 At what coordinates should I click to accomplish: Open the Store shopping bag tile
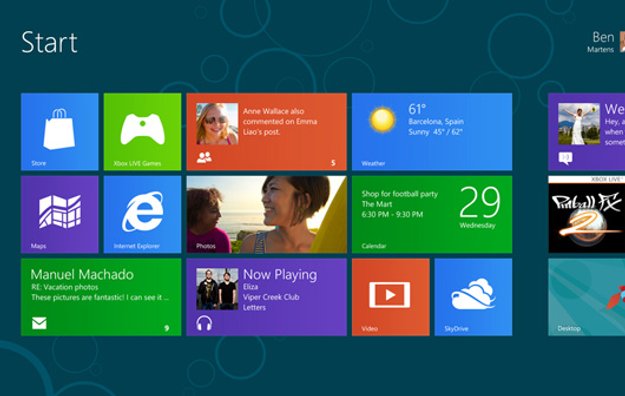[59, 132]
